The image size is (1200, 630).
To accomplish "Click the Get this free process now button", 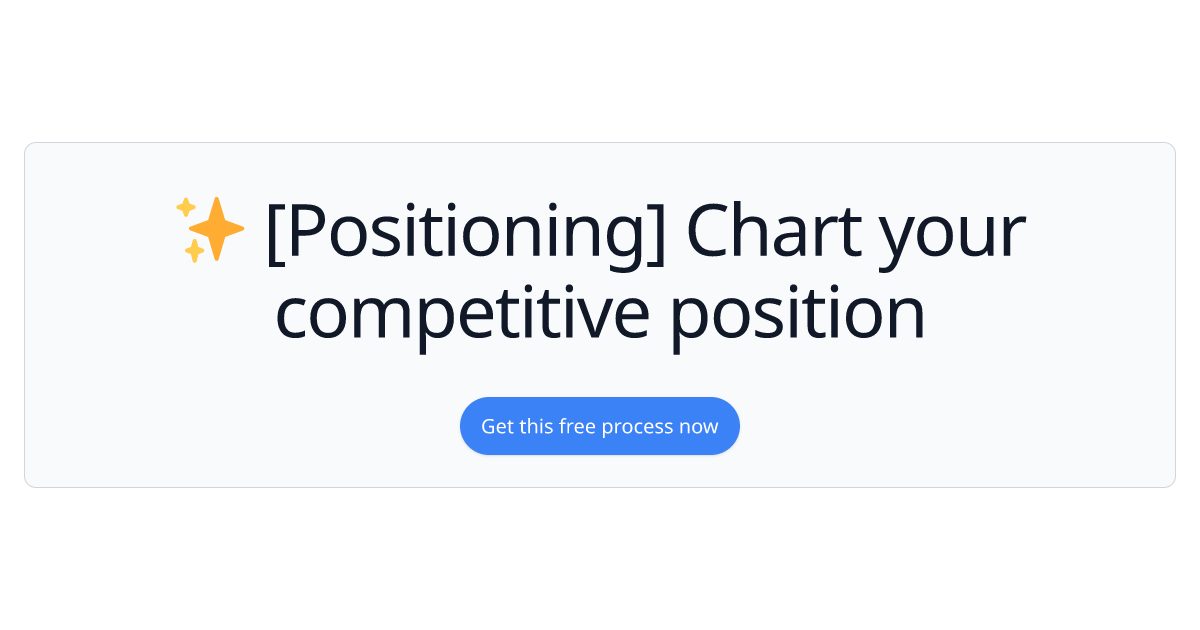I will coord(600,426).
